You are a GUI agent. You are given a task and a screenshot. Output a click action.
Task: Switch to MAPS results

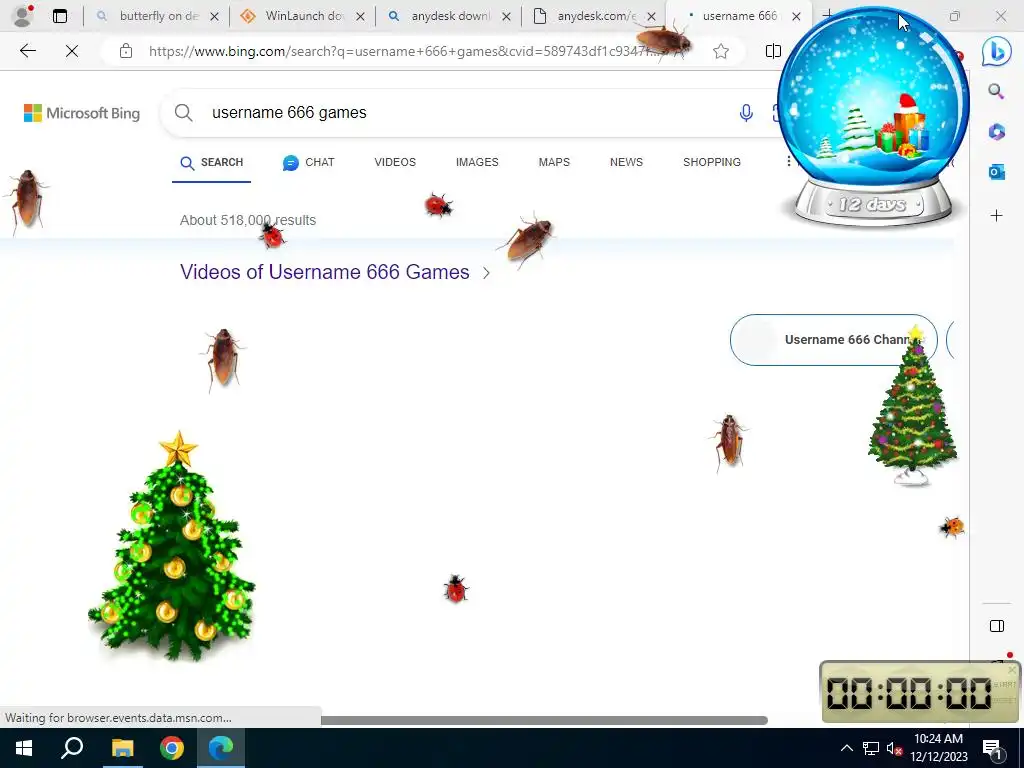pyautogui.click(x=554, y=162)
